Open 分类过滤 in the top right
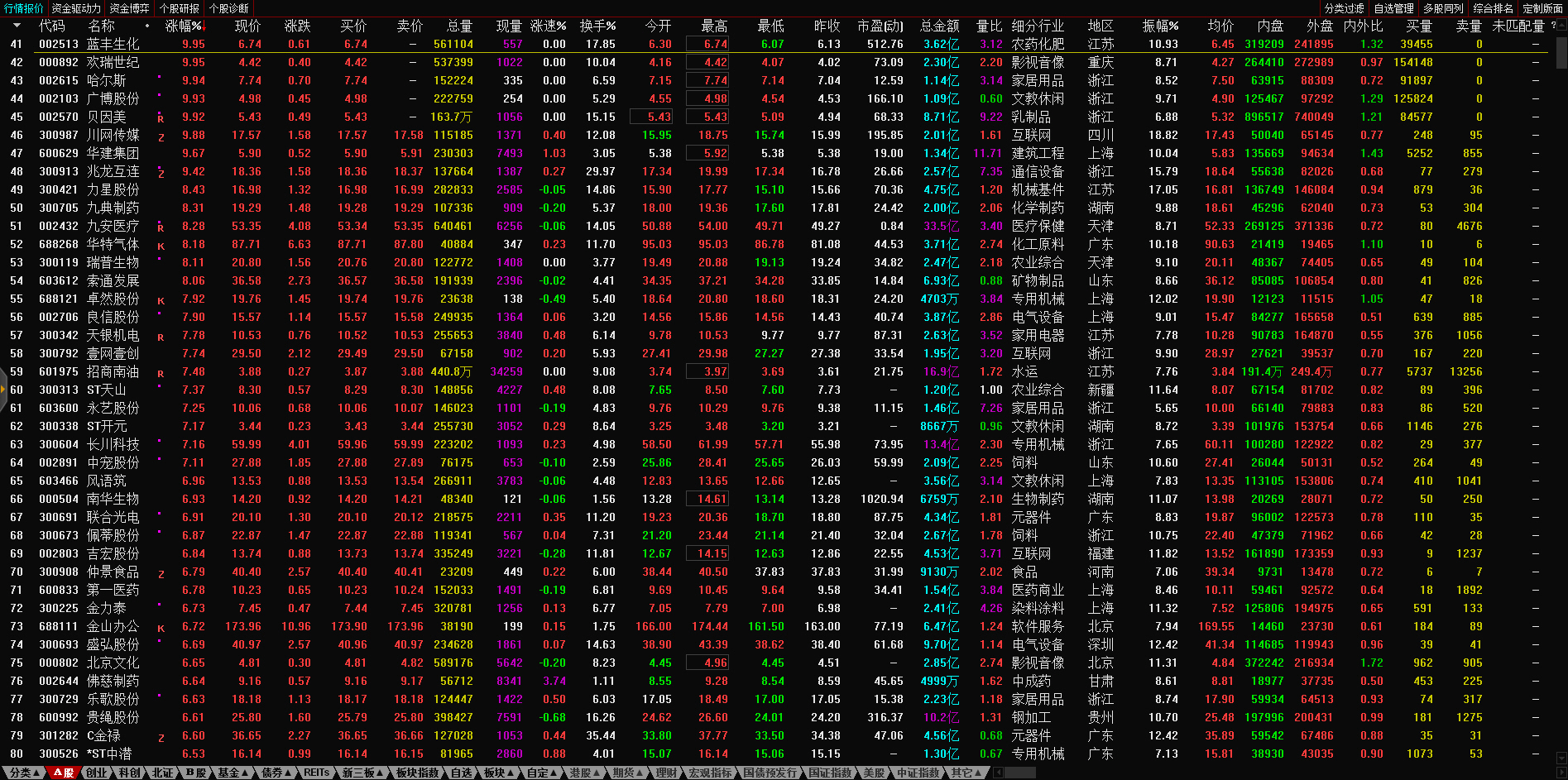Image resolution: width=1568 pixels, height=780 pixels. [x=1344, y=8]
